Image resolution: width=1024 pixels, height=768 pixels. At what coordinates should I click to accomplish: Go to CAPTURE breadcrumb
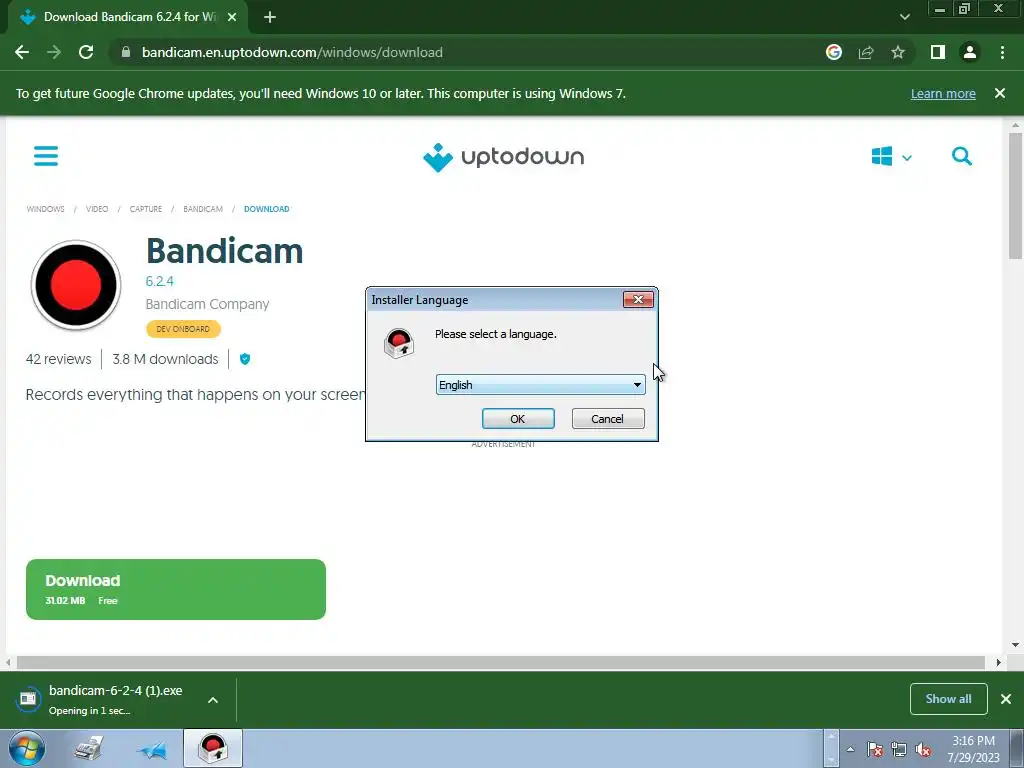coord(146,209)
